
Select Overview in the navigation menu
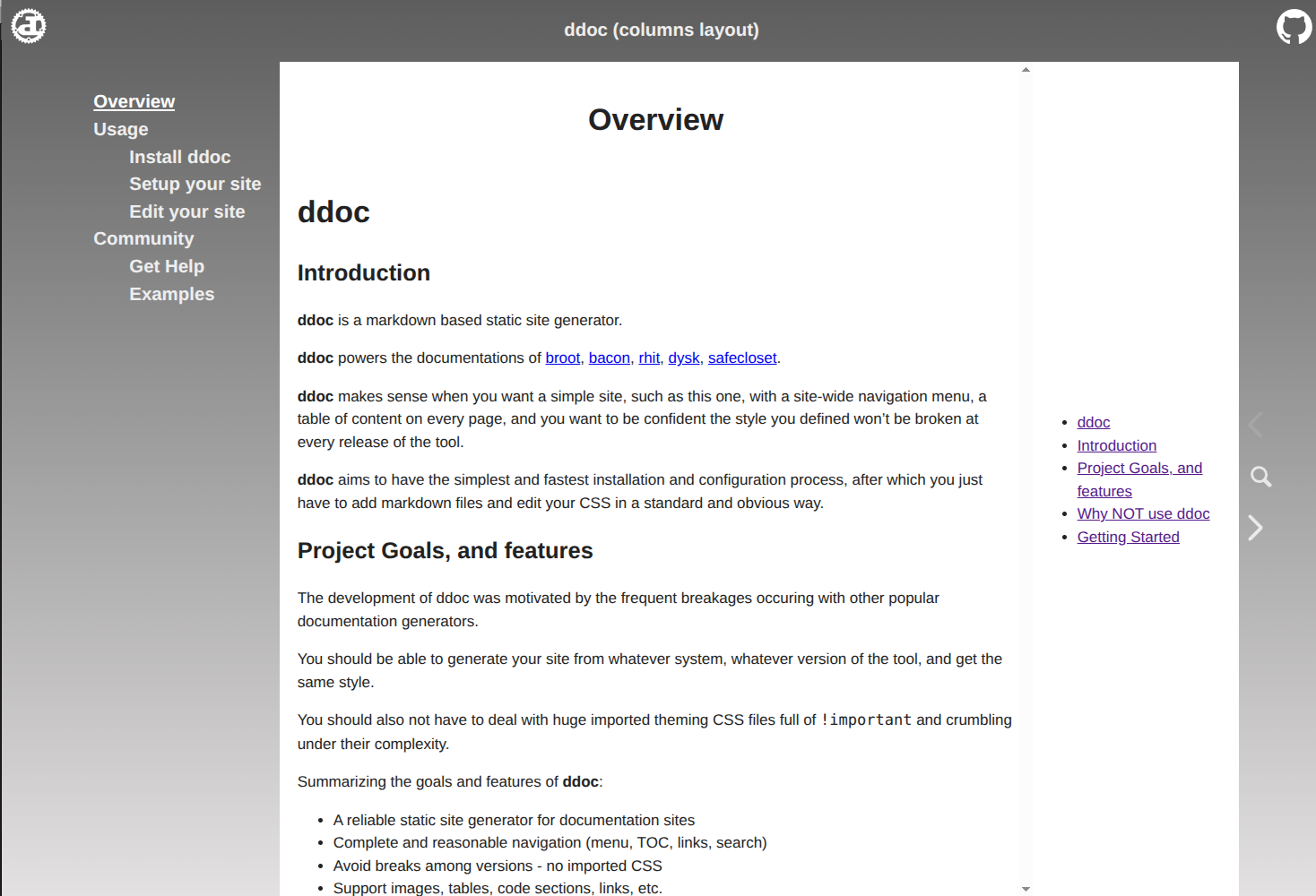click(x=134, y=101)
